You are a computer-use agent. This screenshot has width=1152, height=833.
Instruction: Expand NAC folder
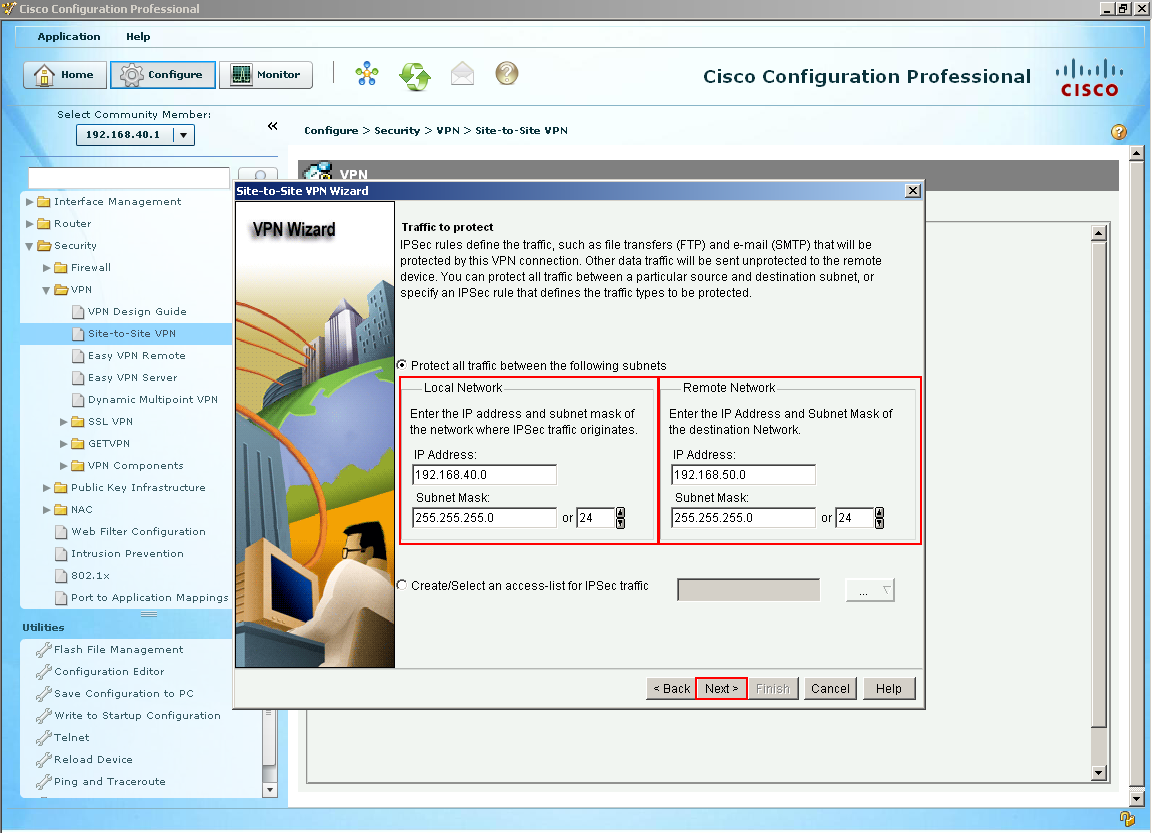pos(46,510)
